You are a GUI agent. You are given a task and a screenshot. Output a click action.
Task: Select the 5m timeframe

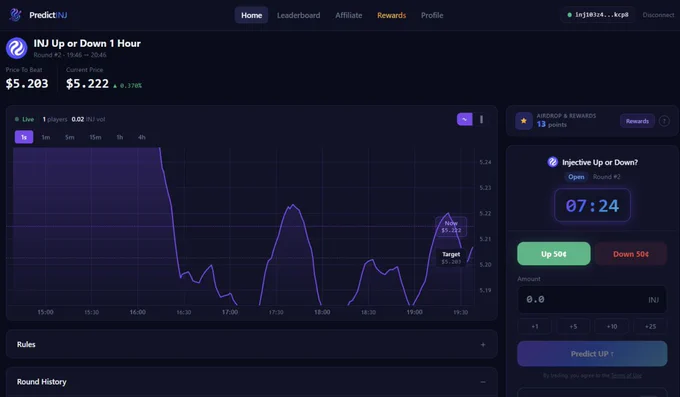point(69,137)
